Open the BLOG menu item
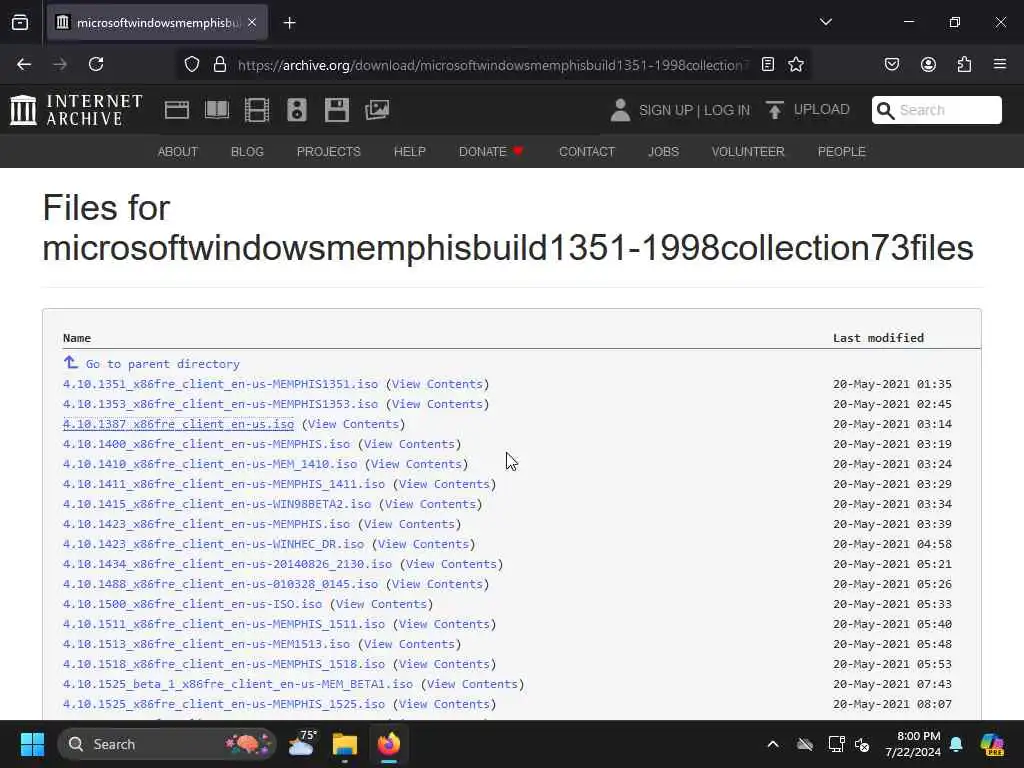The height and width of the screenshot is (768, 1024). [248, 152]
